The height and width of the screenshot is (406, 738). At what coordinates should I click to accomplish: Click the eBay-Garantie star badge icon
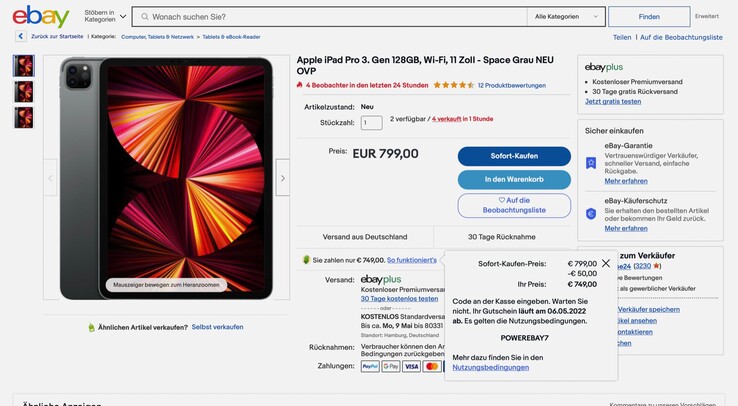click(x=591, y=161)
